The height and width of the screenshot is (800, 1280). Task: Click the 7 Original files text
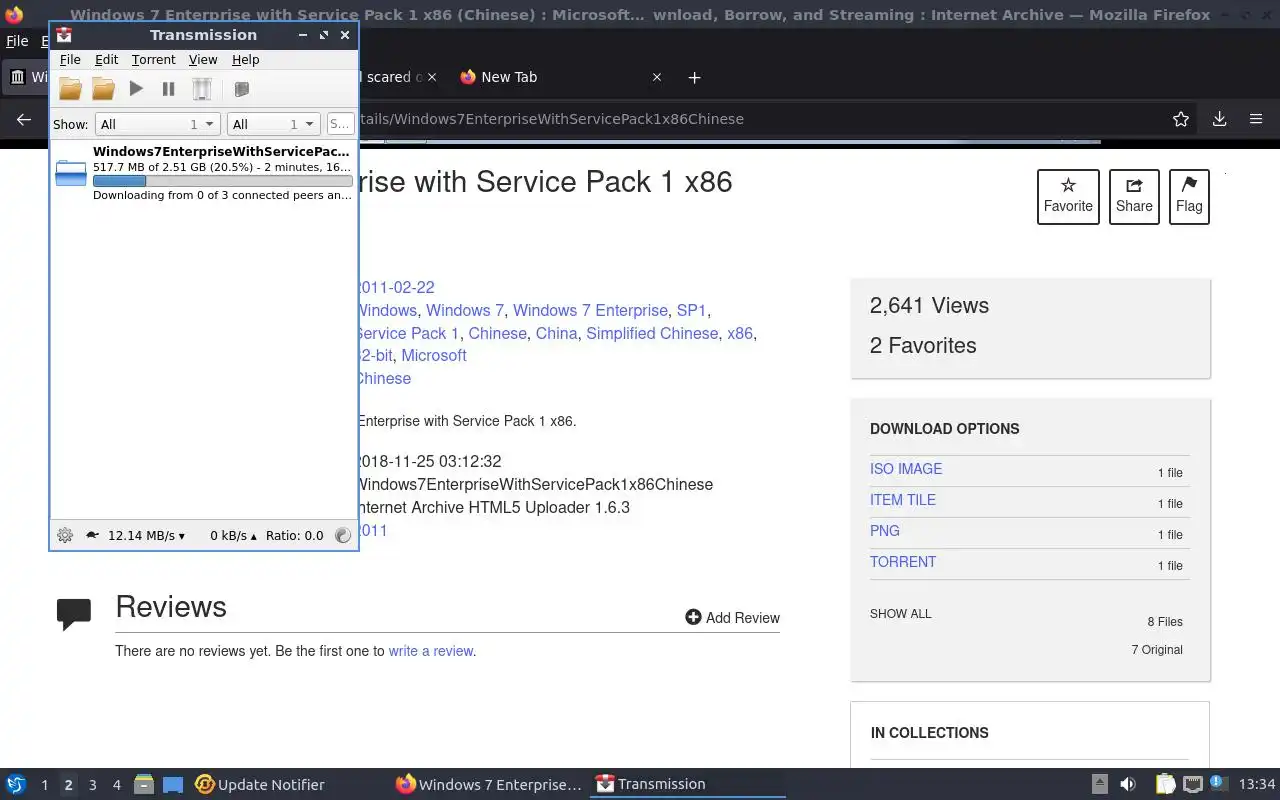1157,650
